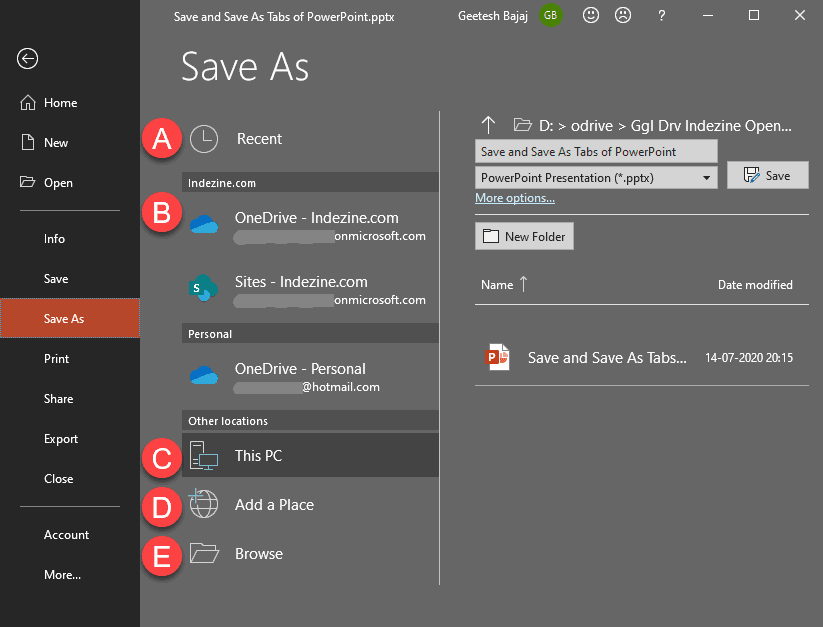
Task: Click Add a Place
Action: [x=274, y=505]
